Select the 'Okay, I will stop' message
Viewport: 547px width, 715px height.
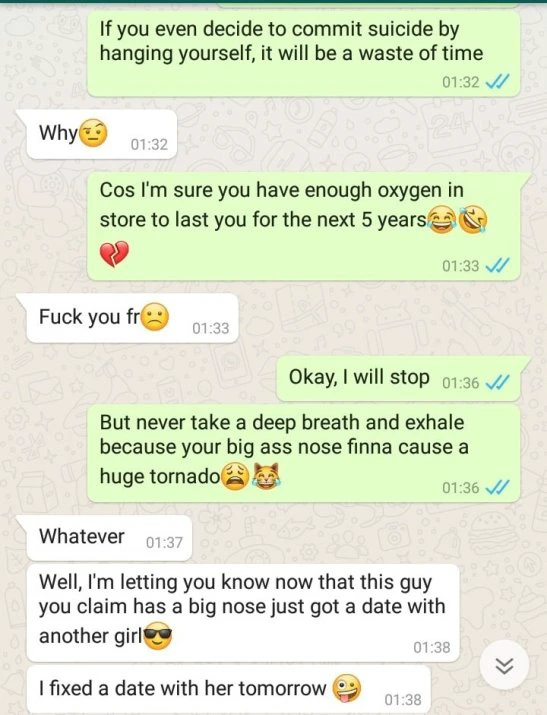click(x=398, y=378)
